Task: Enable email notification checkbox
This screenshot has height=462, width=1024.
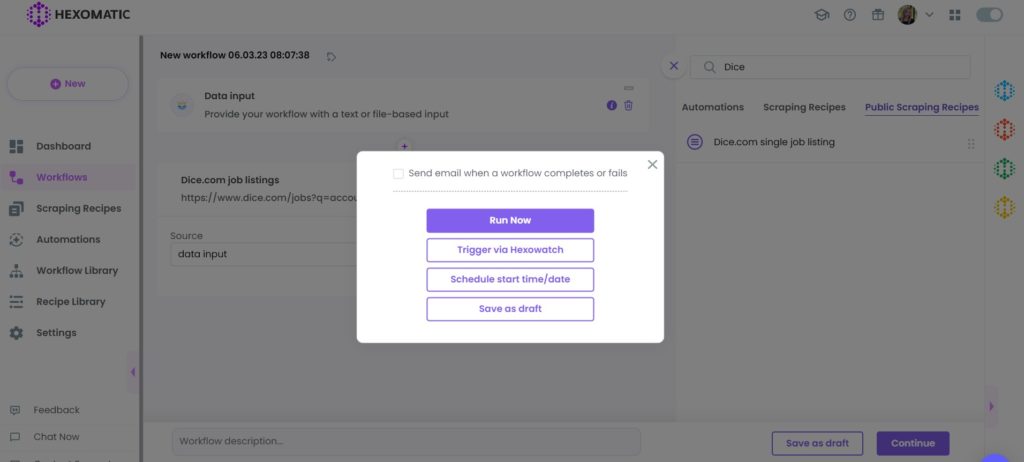Action: (x=398, y=174)
